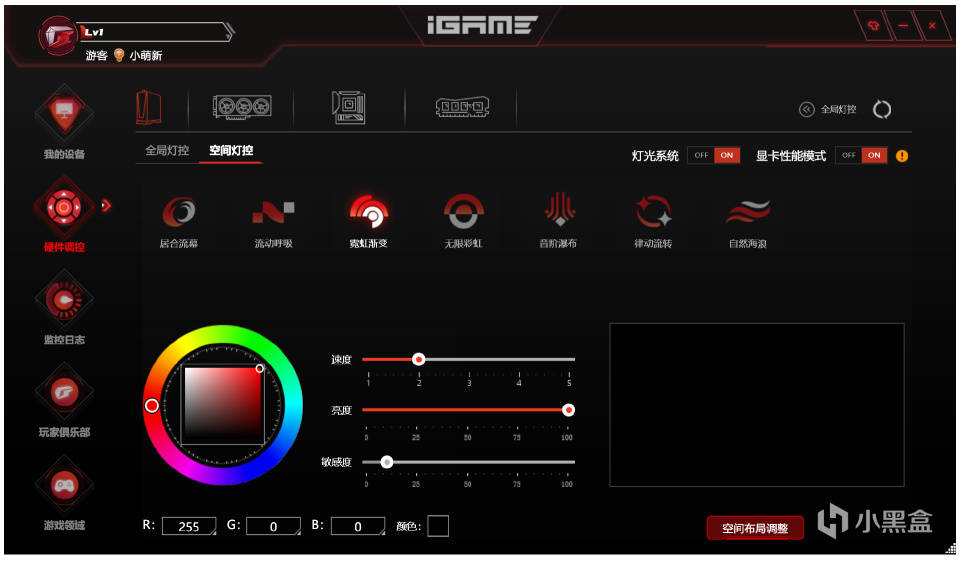
Task: Open 游戏领域 gamepad icon
Action: coord(64,485)
